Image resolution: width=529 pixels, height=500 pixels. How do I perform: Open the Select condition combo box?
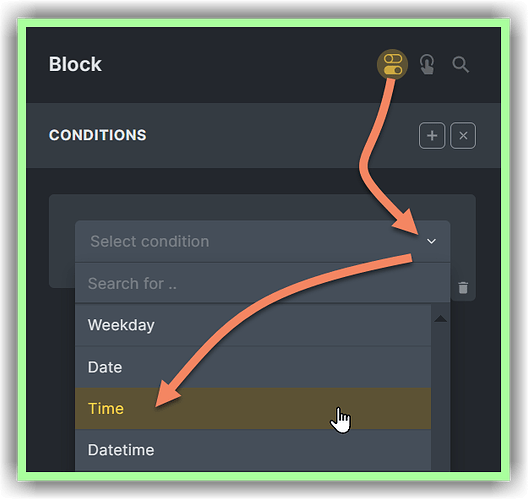tap(262, 241)
